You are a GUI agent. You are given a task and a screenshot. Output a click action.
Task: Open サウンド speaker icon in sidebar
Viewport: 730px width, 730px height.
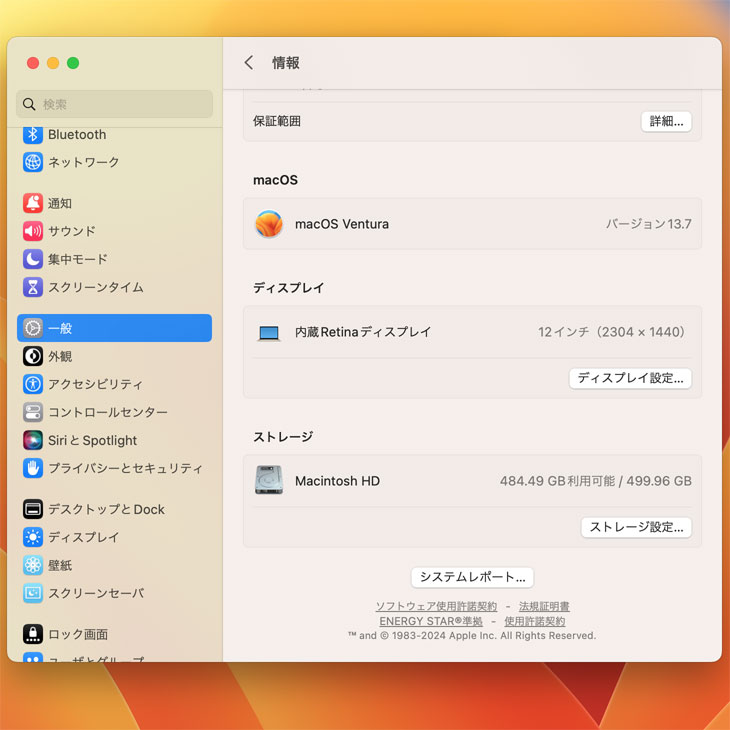point(33,231)
